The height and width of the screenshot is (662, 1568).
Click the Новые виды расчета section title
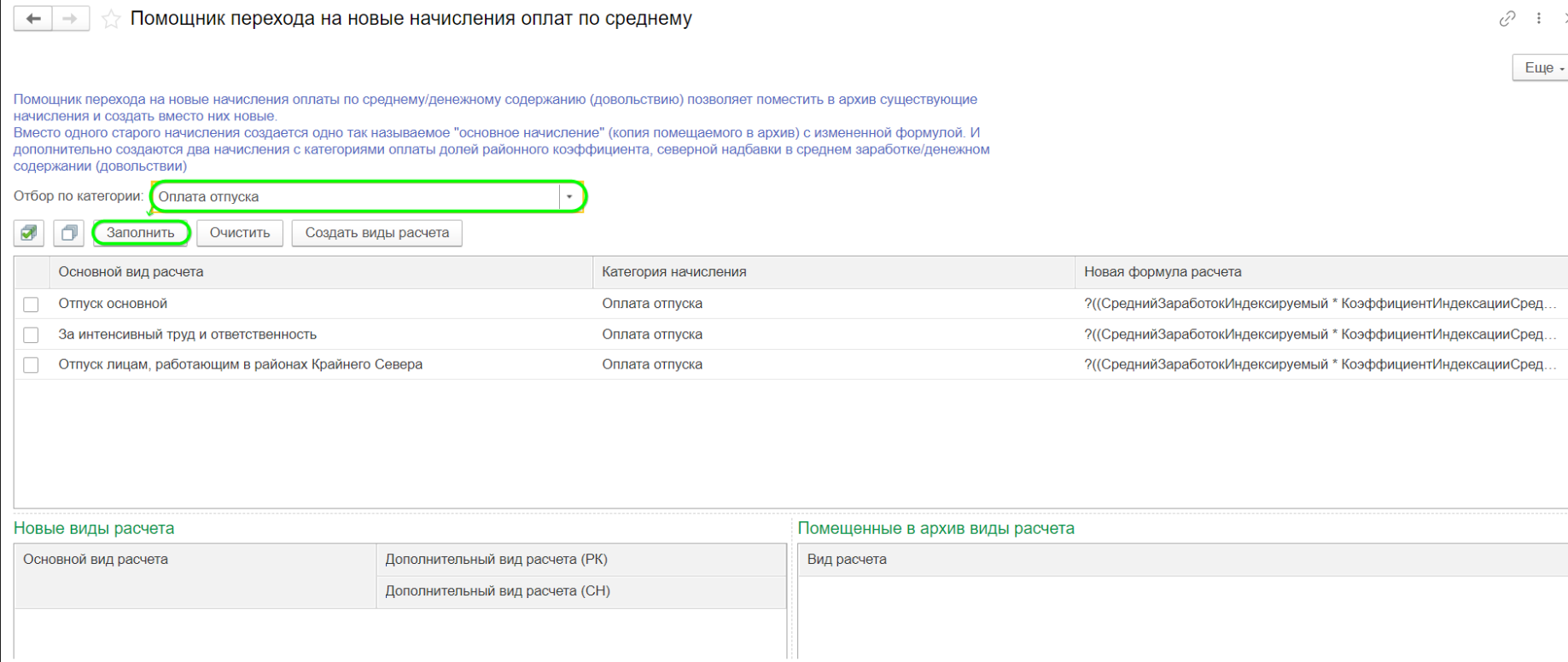94,528
